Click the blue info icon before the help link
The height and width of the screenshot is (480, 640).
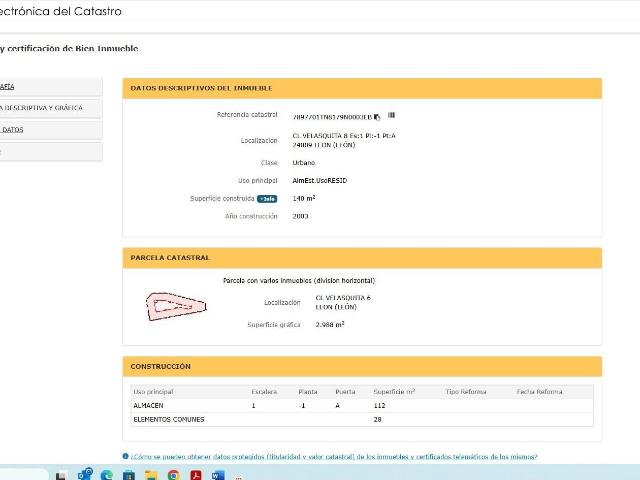click(x=125, y=456)
